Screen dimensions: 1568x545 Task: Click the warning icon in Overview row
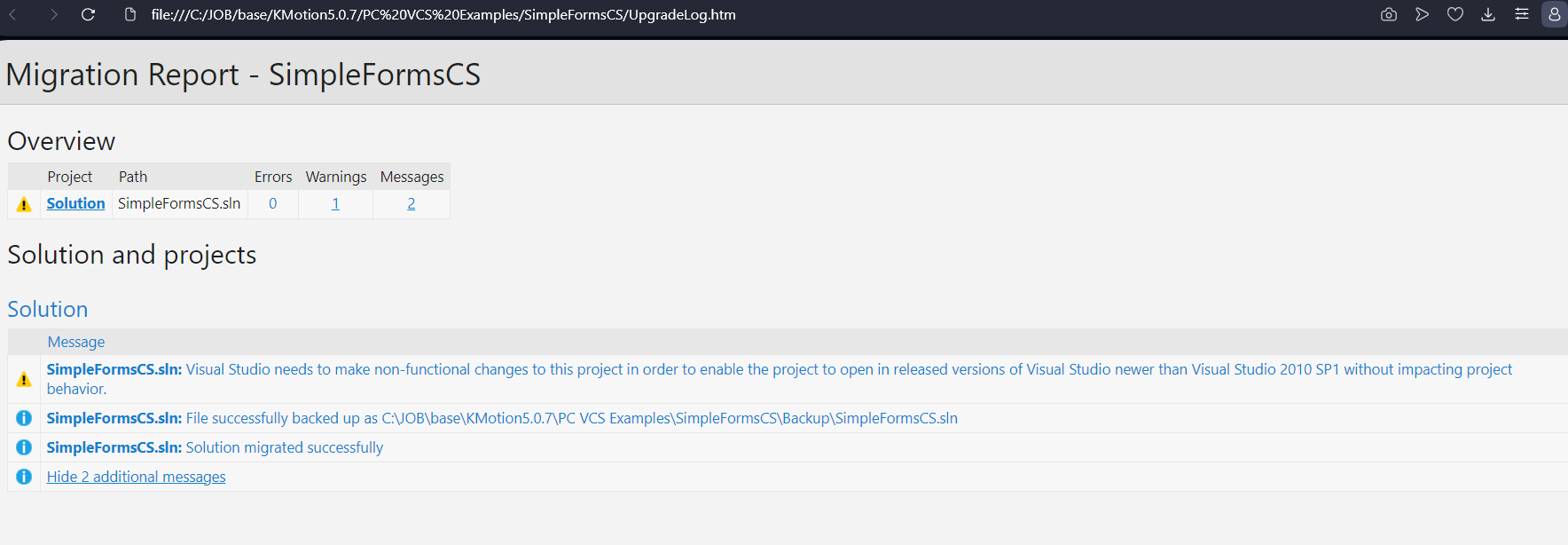point(24,204)
